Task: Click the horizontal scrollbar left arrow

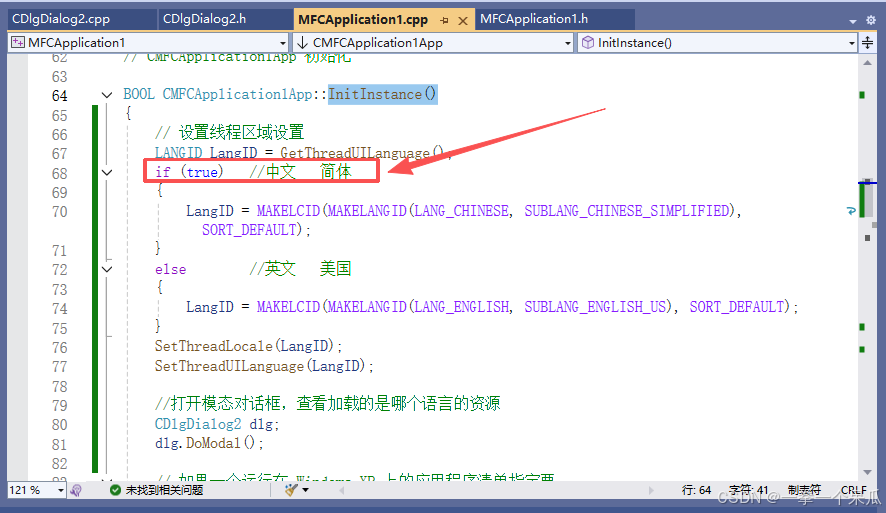Action: [x=341, y=490]
